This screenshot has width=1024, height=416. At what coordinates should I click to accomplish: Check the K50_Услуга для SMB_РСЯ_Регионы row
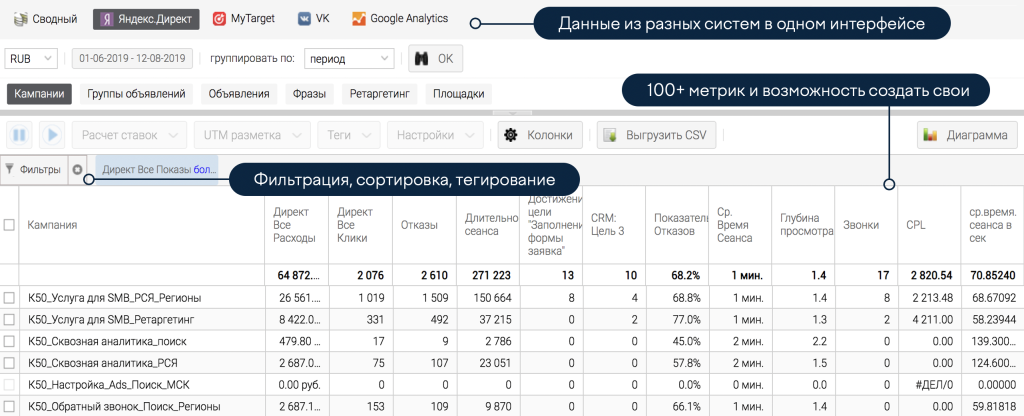pyautogui.click(x=9, y=297)
